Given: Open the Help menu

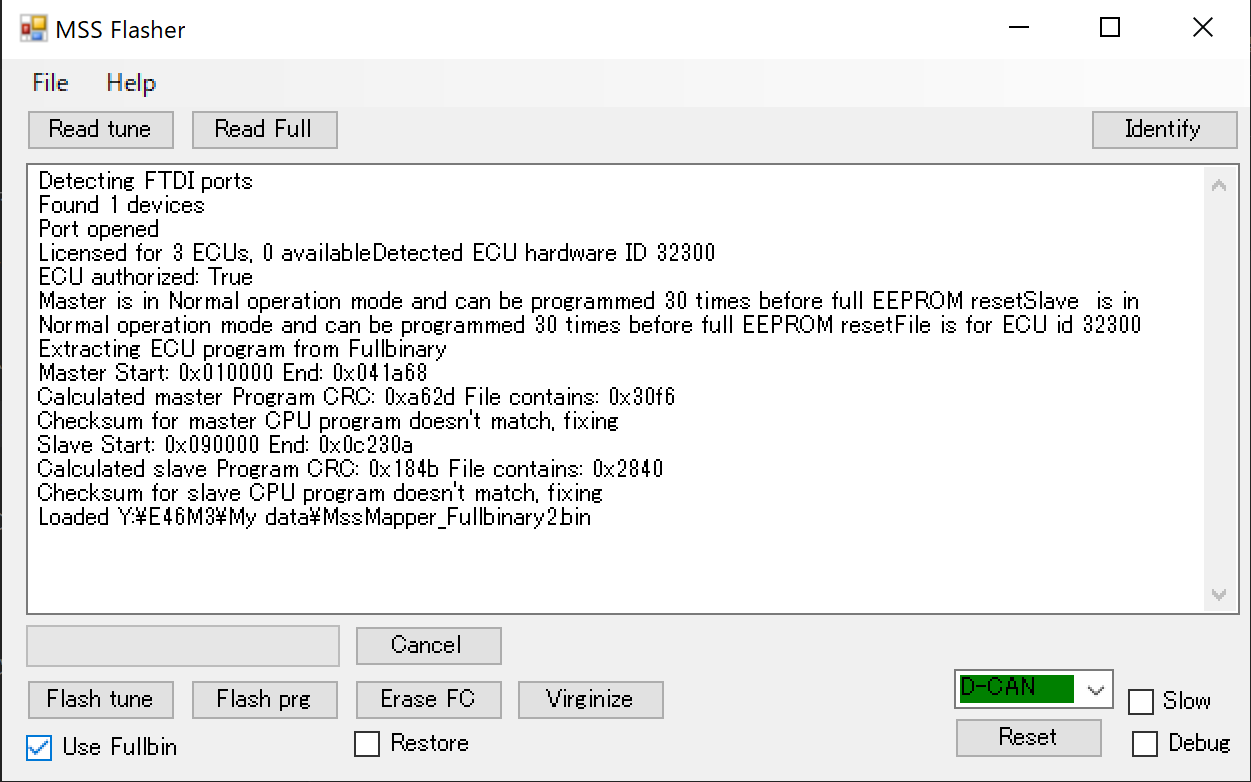Looking at the screenshot, I should point(131,83).
